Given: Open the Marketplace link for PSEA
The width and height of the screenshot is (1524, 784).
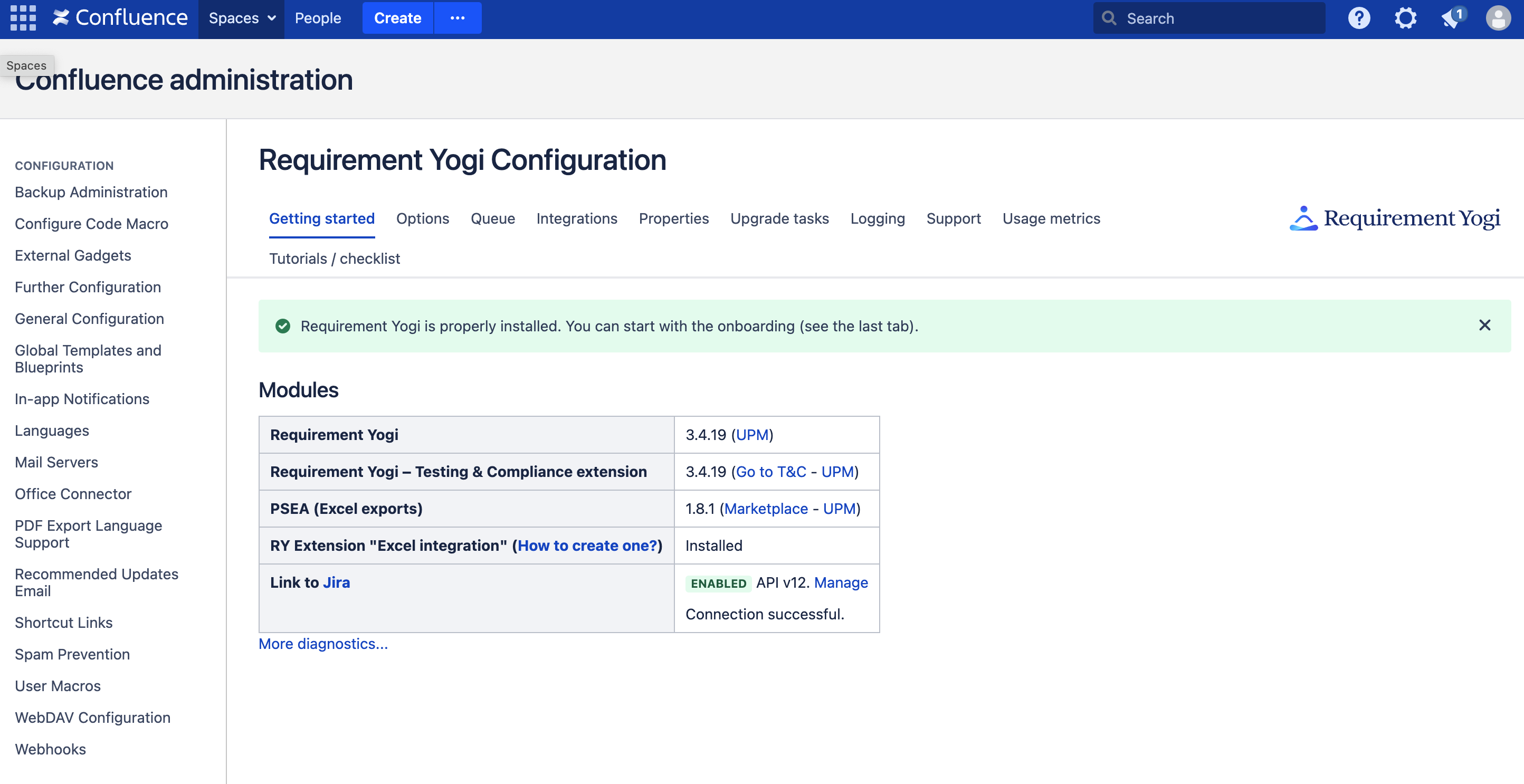Looking at the screenshot, I should coord(766,509).
